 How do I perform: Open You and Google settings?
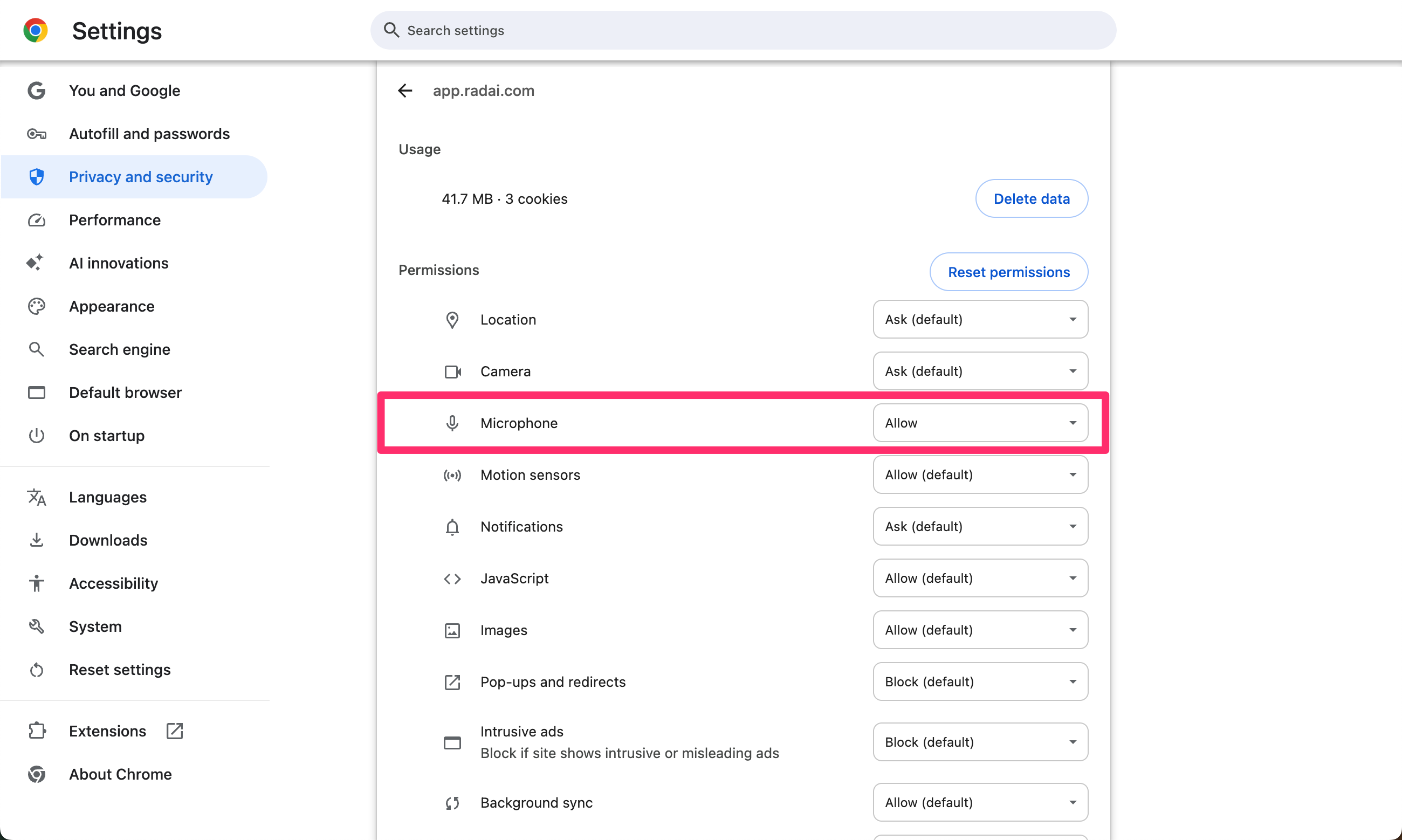point(134,91)
